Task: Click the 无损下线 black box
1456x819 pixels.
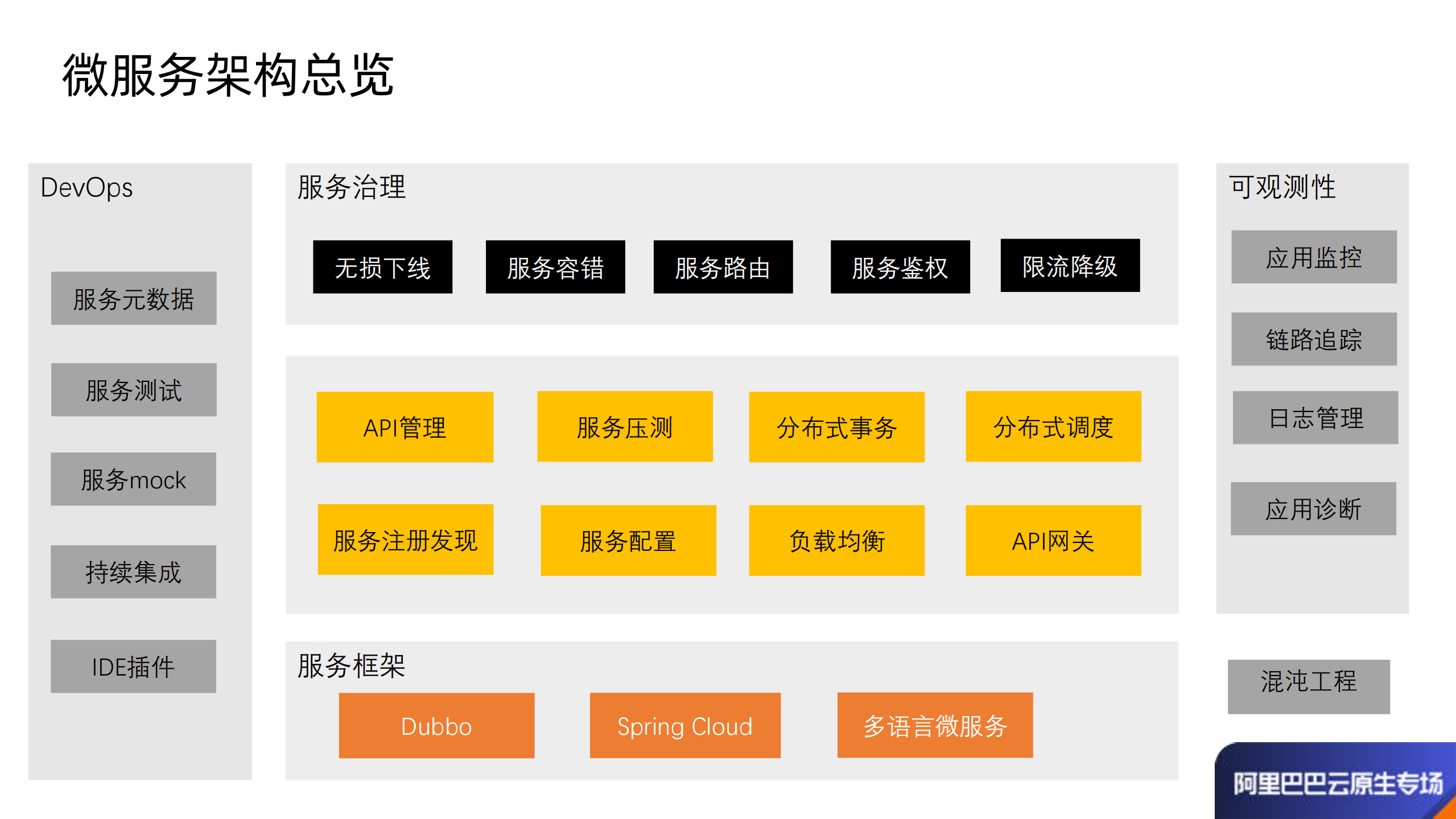Action: pyautogui.click(x=382, y=267)
